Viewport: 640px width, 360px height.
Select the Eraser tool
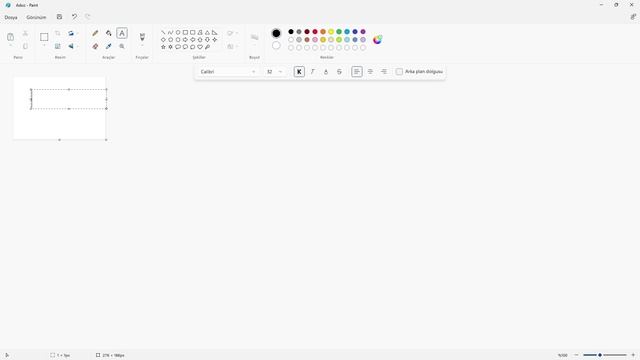(x=96, y=47)
